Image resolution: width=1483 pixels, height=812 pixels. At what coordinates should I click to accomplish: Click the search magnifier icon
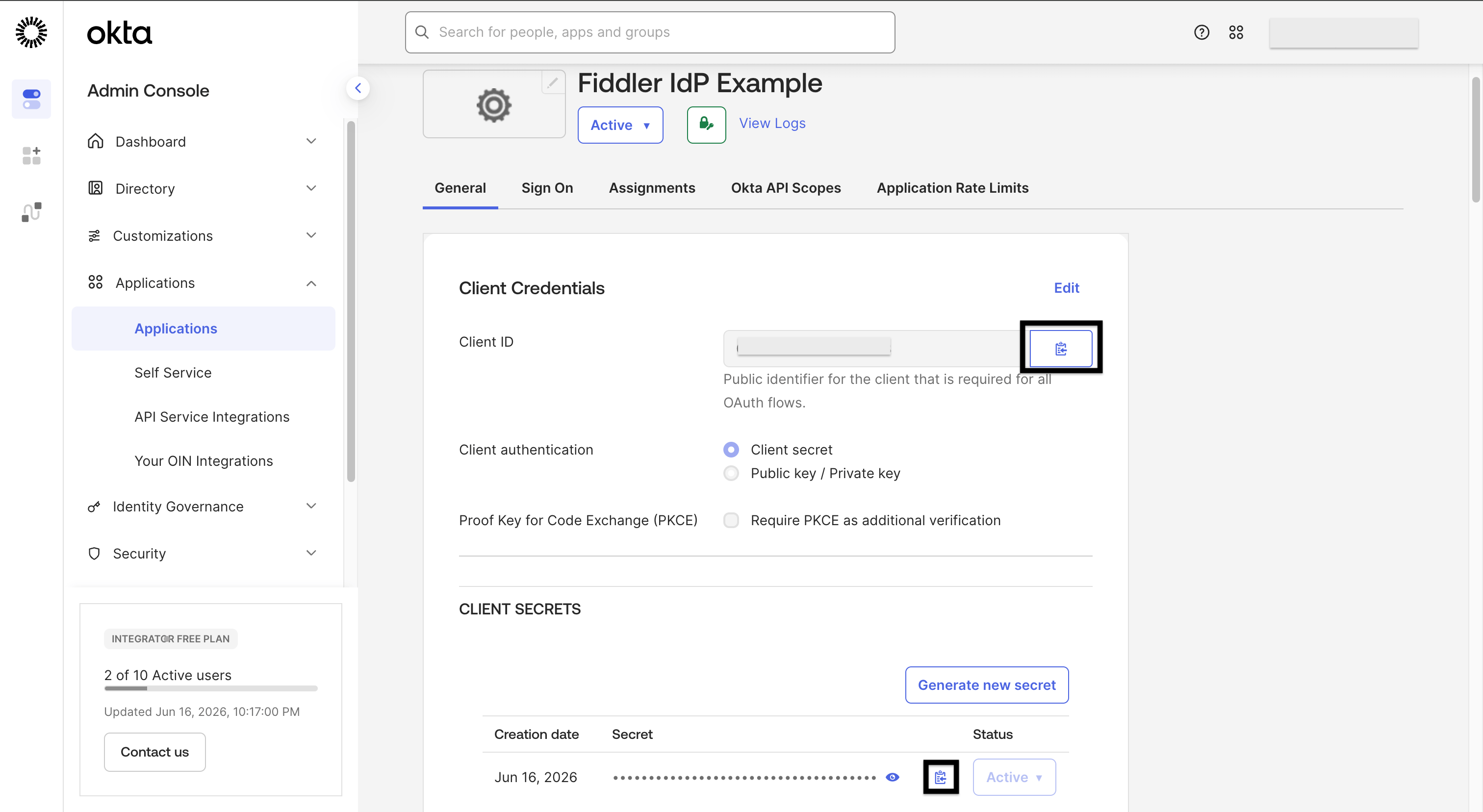pos(422,32)
